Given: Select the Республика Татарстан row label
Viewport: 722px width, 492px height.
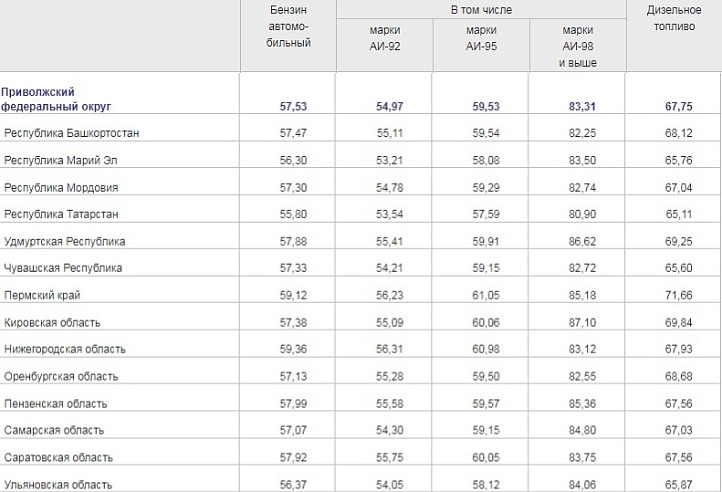Looking at the screenshot, I should (62, 214).
